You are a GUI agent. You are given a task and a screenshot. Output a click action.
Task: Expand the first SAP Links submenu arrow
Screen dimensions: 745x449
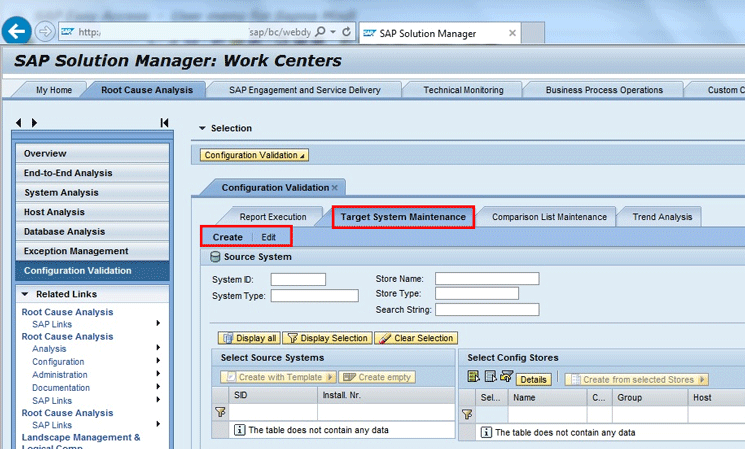click(x=158, y=323)
